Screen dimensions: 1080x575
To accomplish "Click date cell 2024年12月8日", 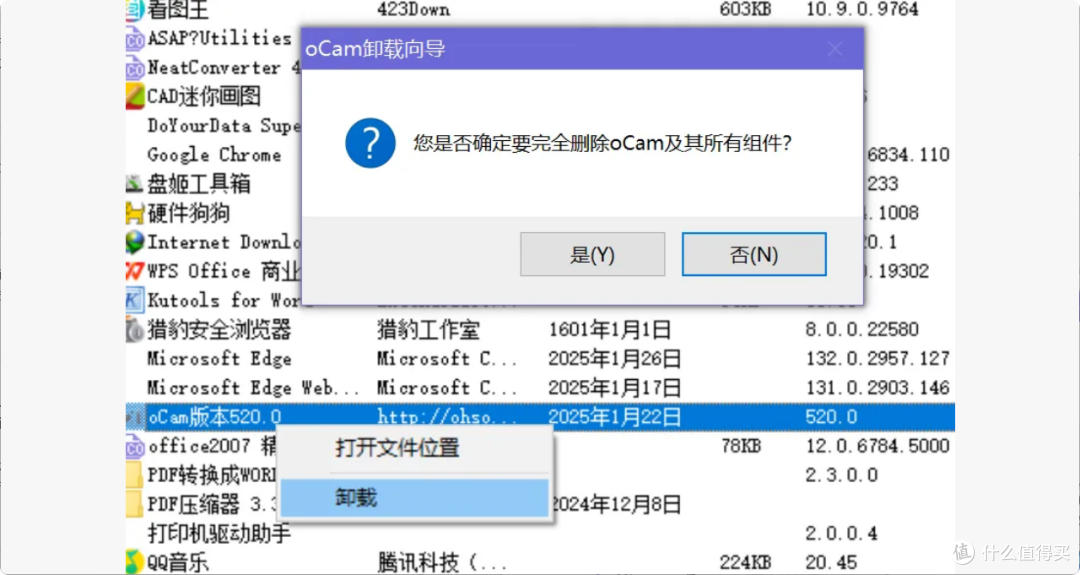I will point(616,505).
